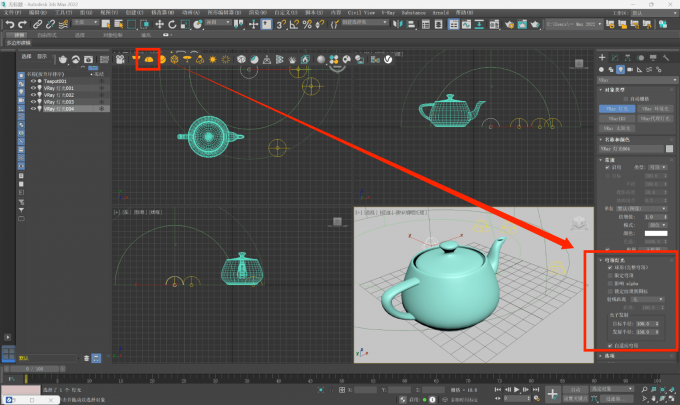Click the Redo arrow in main toolbar
680x405 pixels.
coord(23,24)
